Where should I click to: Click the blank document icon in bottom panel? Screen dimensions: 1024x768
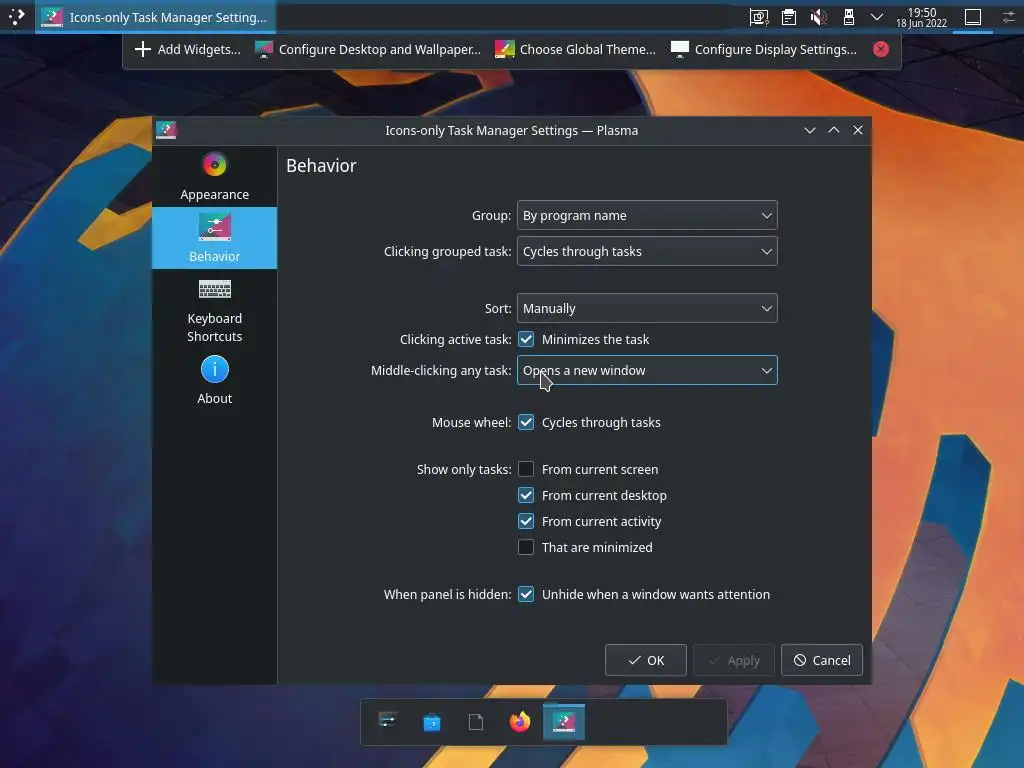click(475, 722)
